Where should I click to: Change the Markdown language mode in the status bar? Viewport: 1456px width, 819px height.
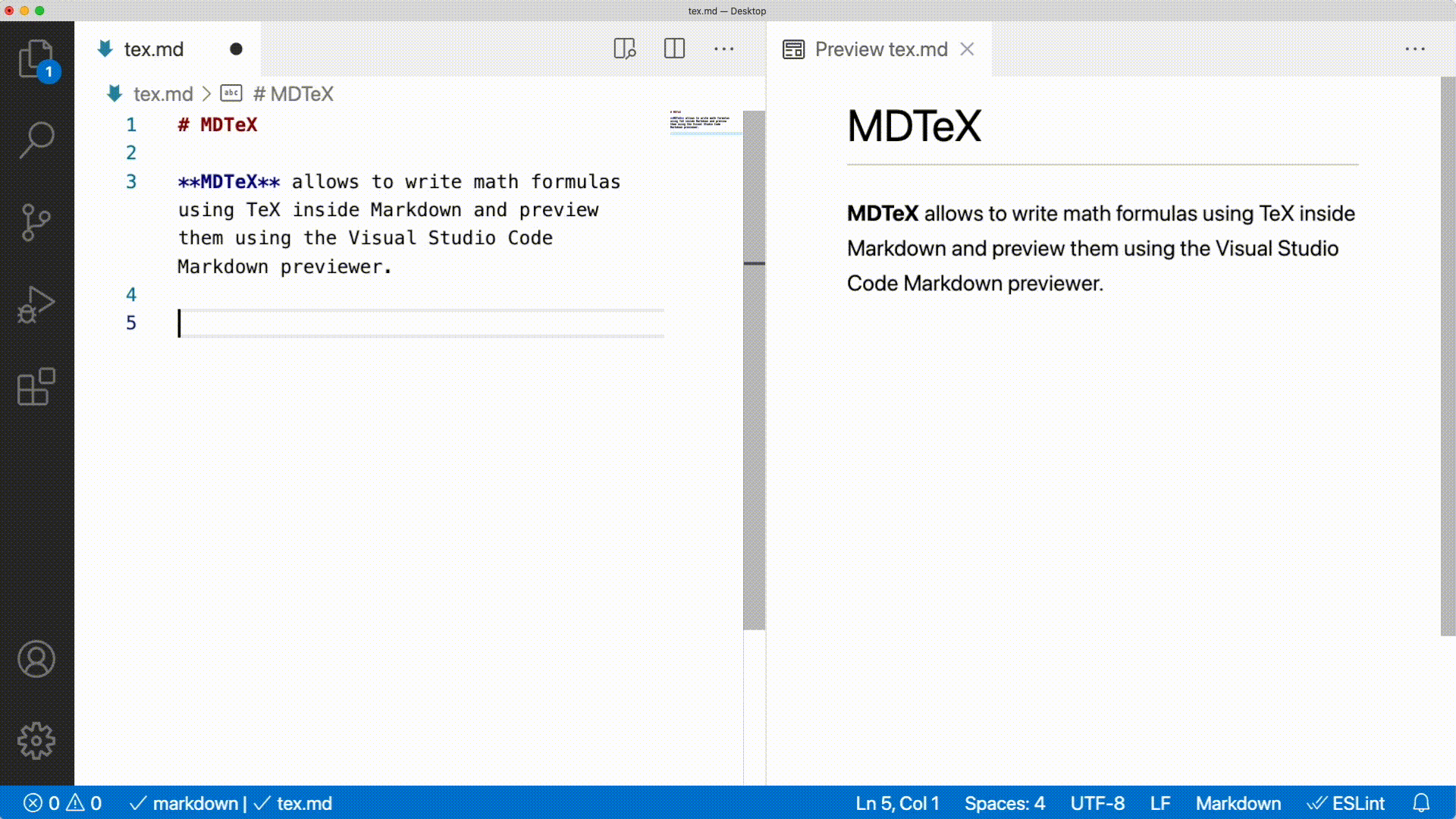[x=1238, y=803]
